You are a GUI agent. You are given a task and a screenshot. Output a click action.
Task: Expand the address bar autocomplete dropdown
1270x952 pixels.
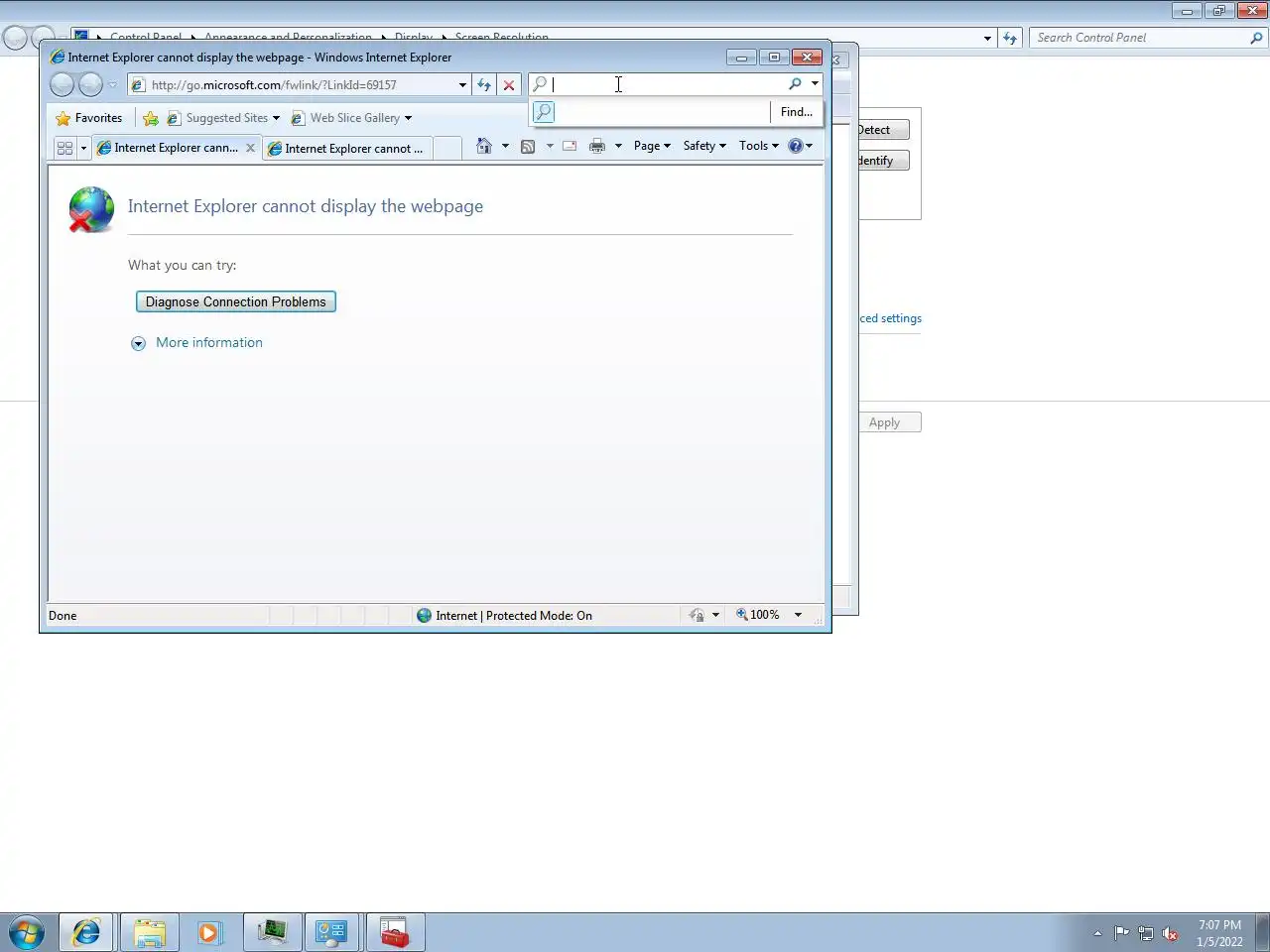462,85
